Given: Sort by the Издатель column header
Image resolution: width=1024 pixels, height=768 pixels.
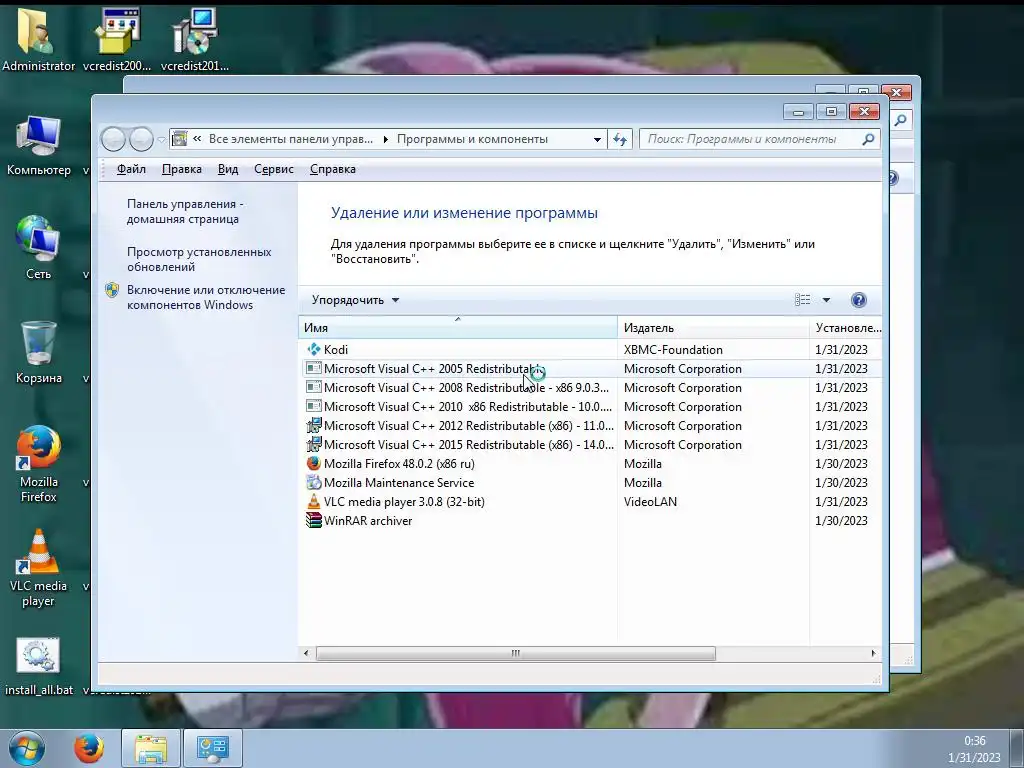Looking at the screenshot, I should pyautogui.click(x=713, y=328).
